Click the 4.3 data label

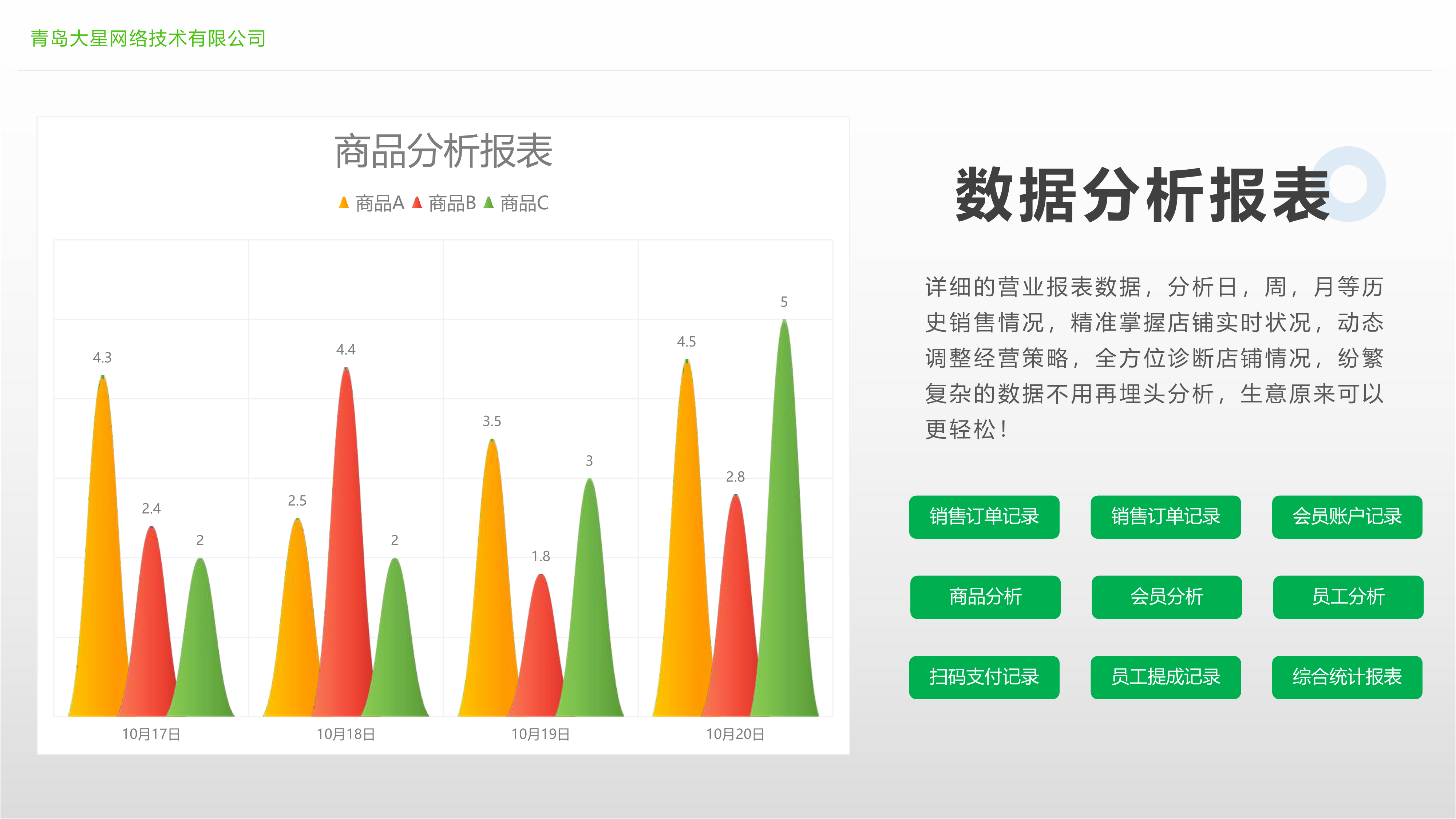click(x=102, y=358)
